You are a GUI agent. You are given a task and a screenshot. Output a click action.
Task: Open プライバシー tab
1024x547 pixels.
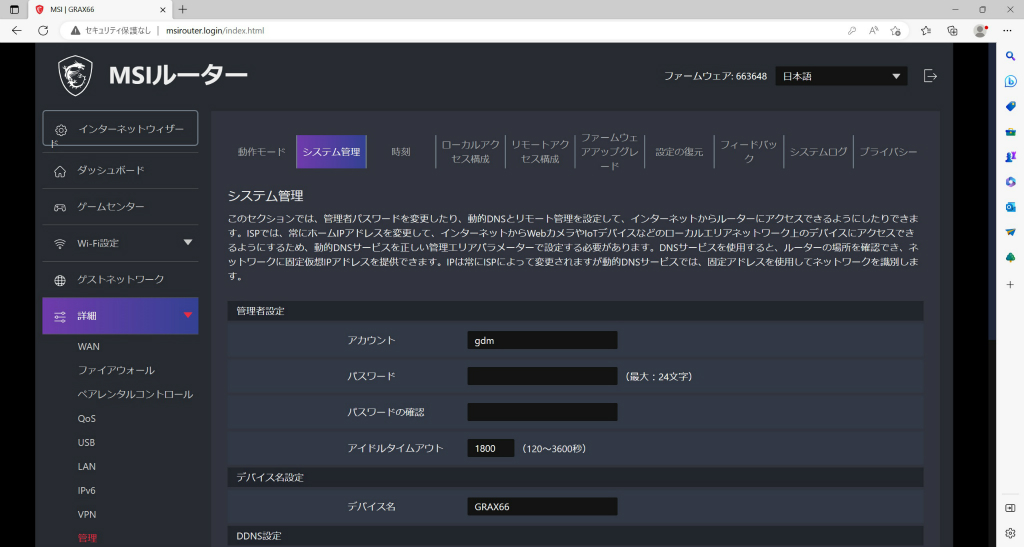(x=888, y=152)
